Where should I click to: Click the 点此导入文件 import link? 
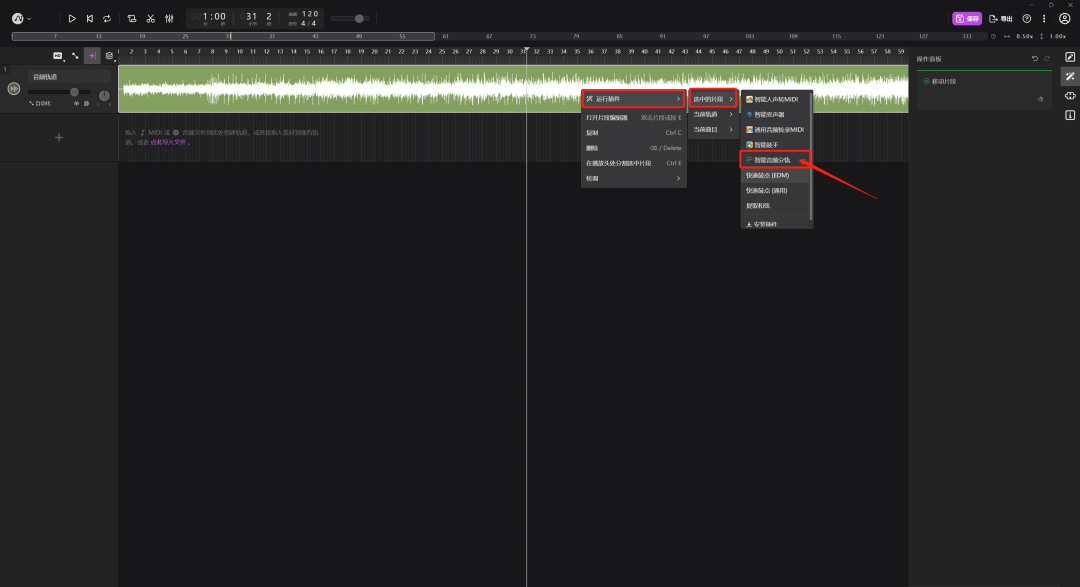point(168,142)
